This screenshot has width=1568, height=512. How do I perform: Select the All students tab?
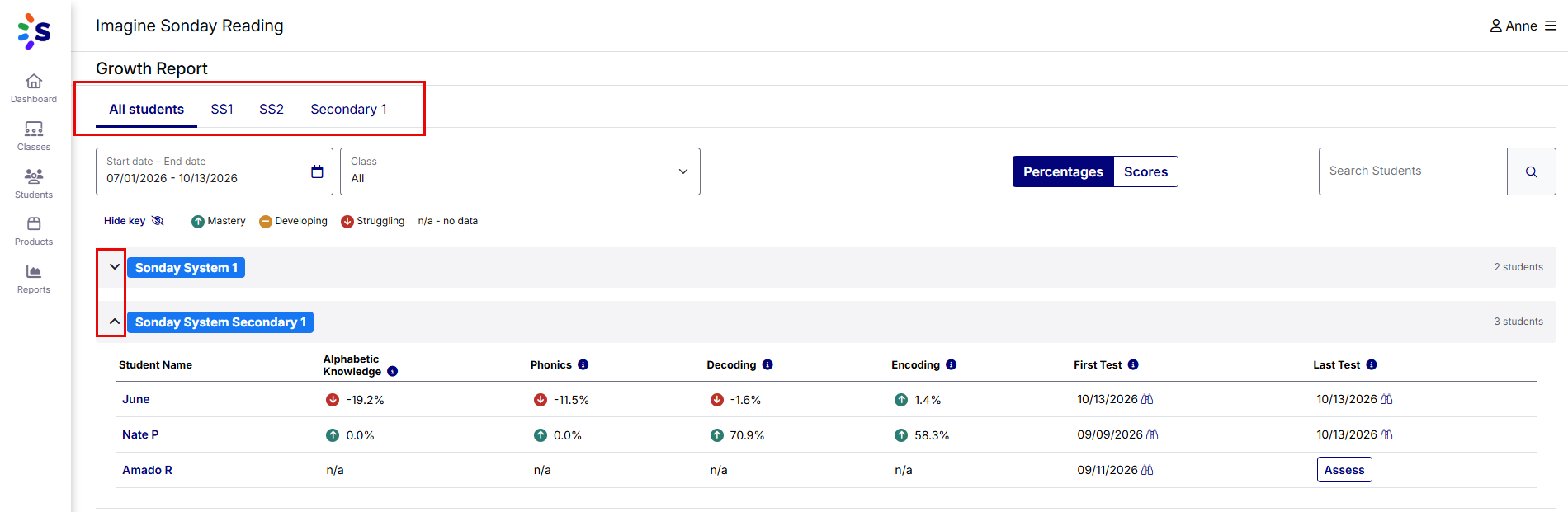pos(146,110)
